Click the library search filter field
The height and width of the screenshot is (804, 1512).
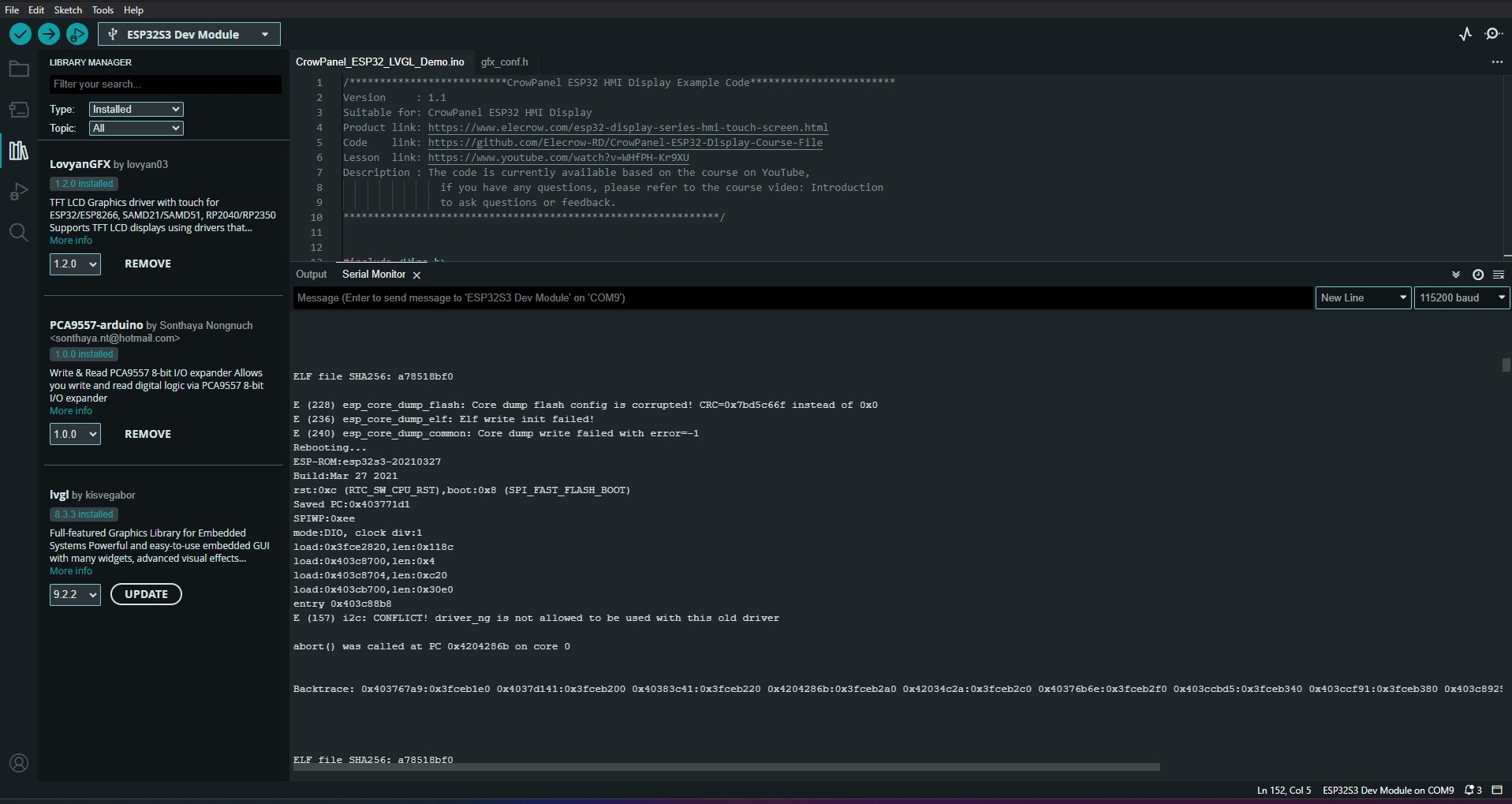tap(166, 84)
